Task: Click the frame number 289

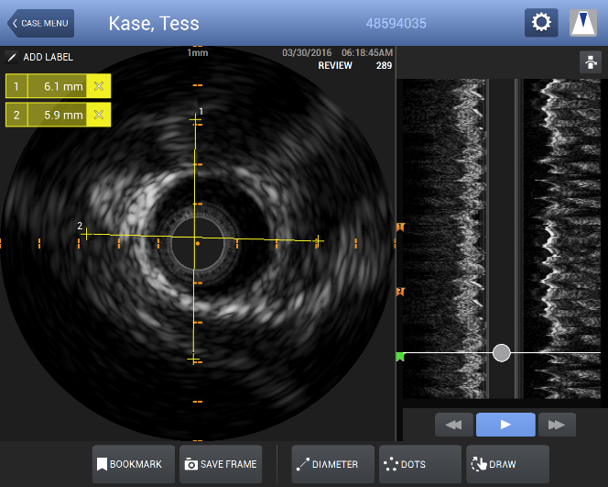Action: point(384,66)
